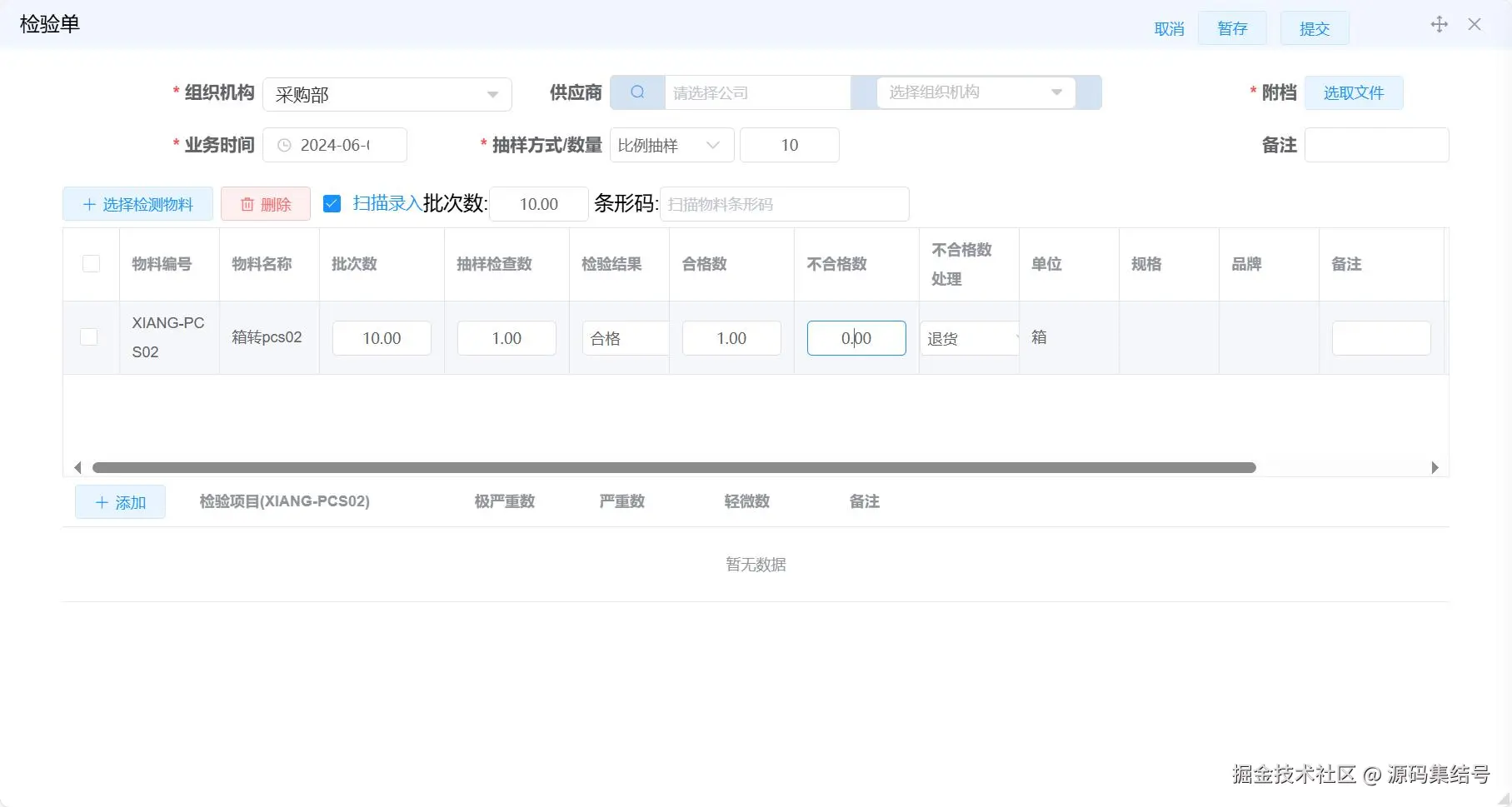This screenshot has height=807, width=1512.
Task: Check the select-all checkbox in table header
Action: pyautogui.click(x=91, y=263)
